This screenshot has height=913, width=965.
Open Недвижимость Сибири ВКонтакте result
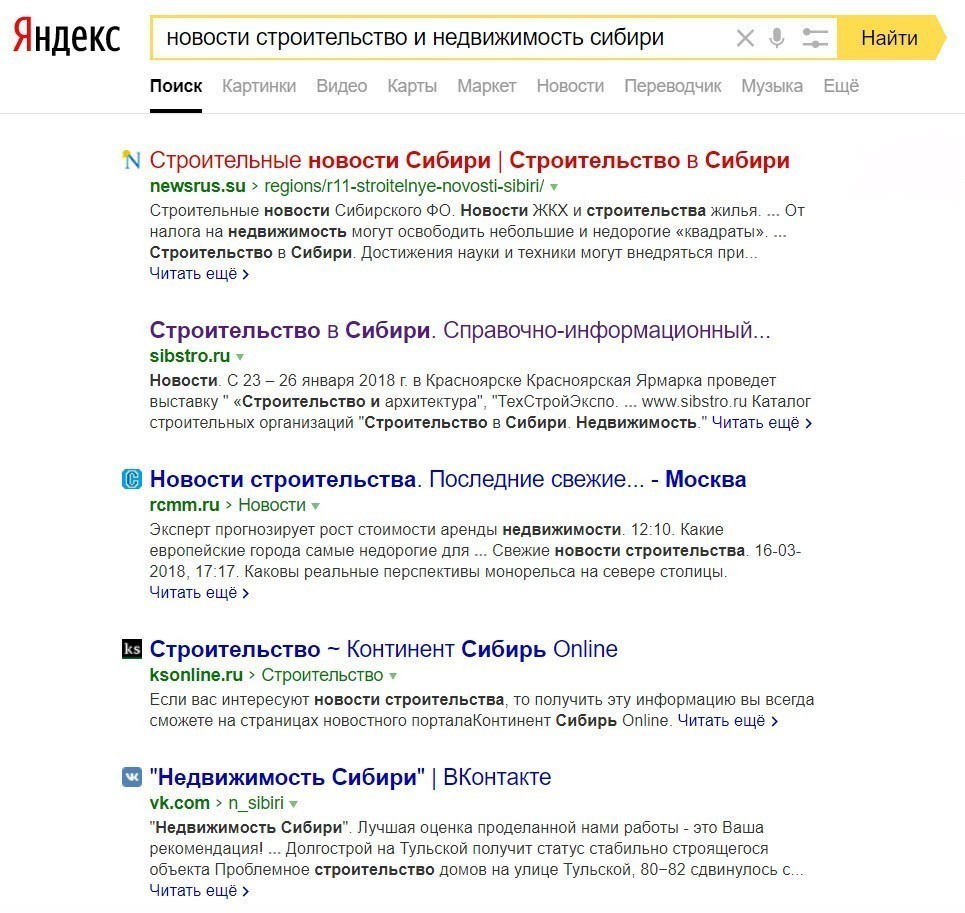point(350,777)
